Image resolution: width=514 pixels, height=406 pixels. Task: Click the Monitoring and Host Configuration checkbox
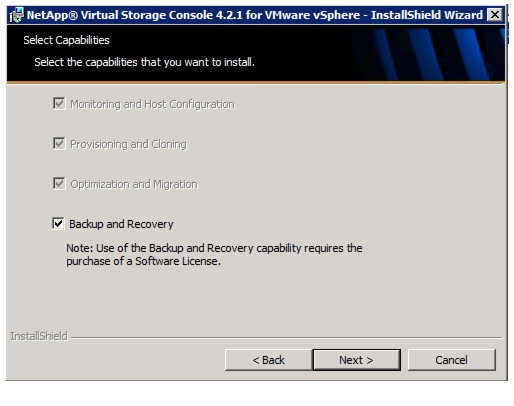click(x=59, y=103)
